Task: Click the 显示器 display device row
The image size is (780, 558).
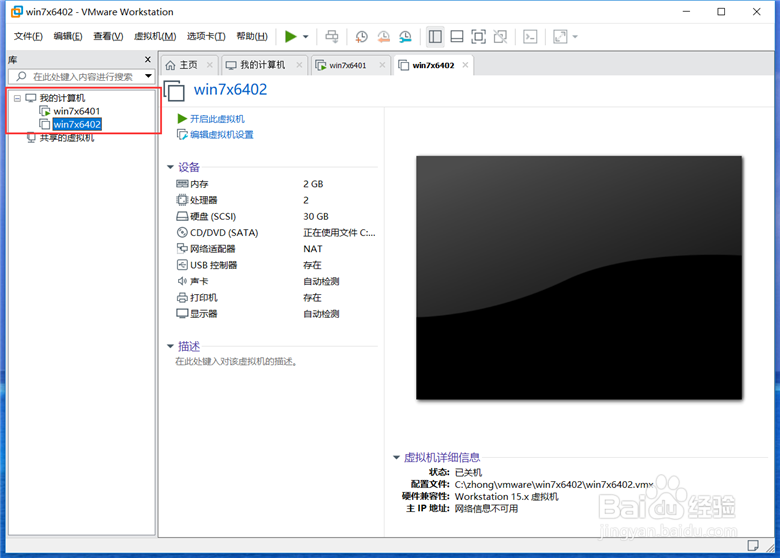Action: coord(276,314)
